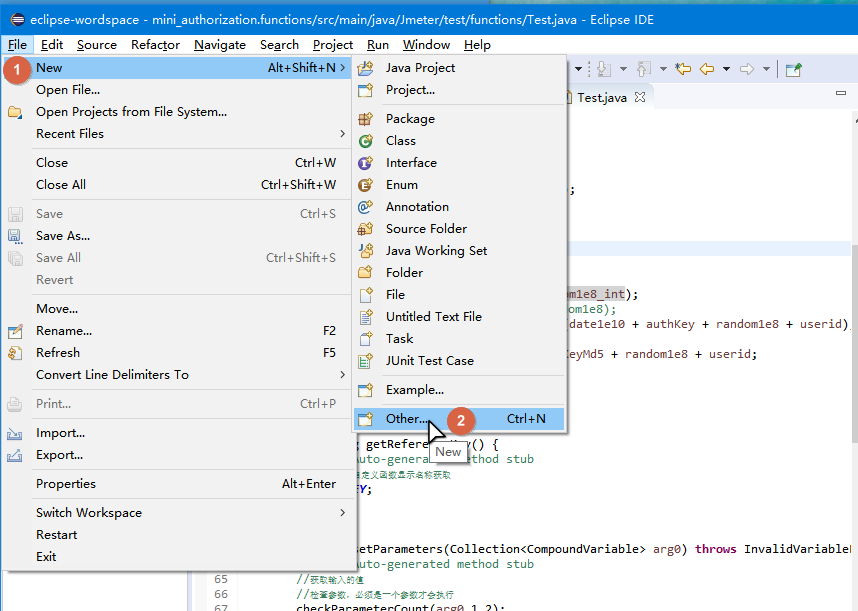Open Next Annotation dropdown arrow in toolbar
Image resolution: width=858 pixels, height=611 pixels.
[x=623, y=69]
